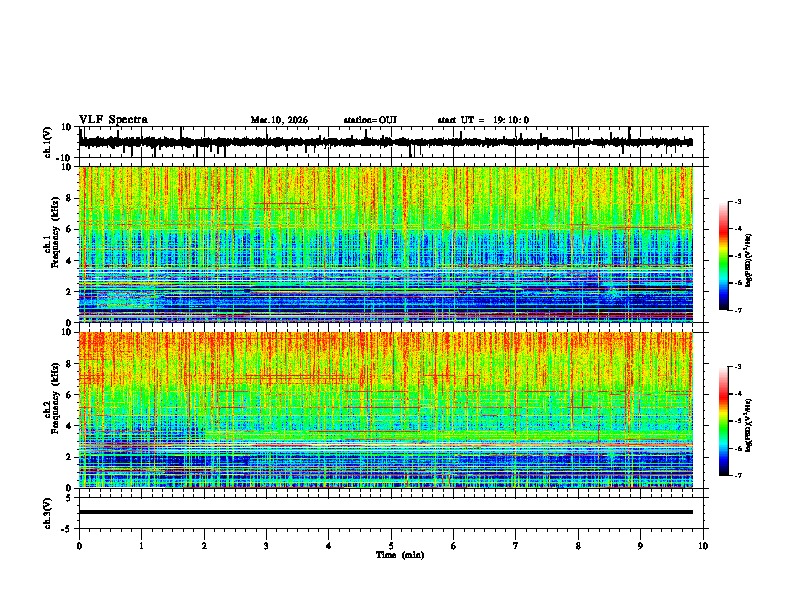Click the "ch.1(V)" waveform axis label

(x=48, y=142)
